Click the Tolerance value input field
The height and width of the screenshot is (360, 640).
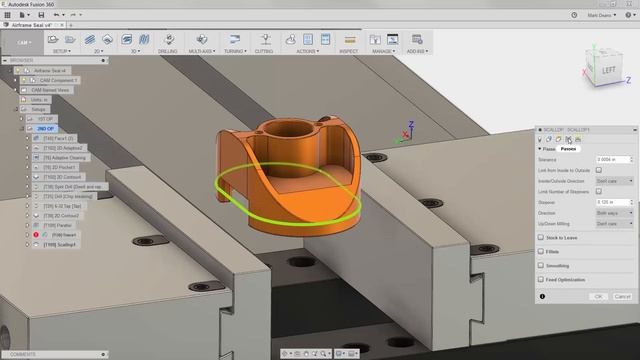[614, 160]
